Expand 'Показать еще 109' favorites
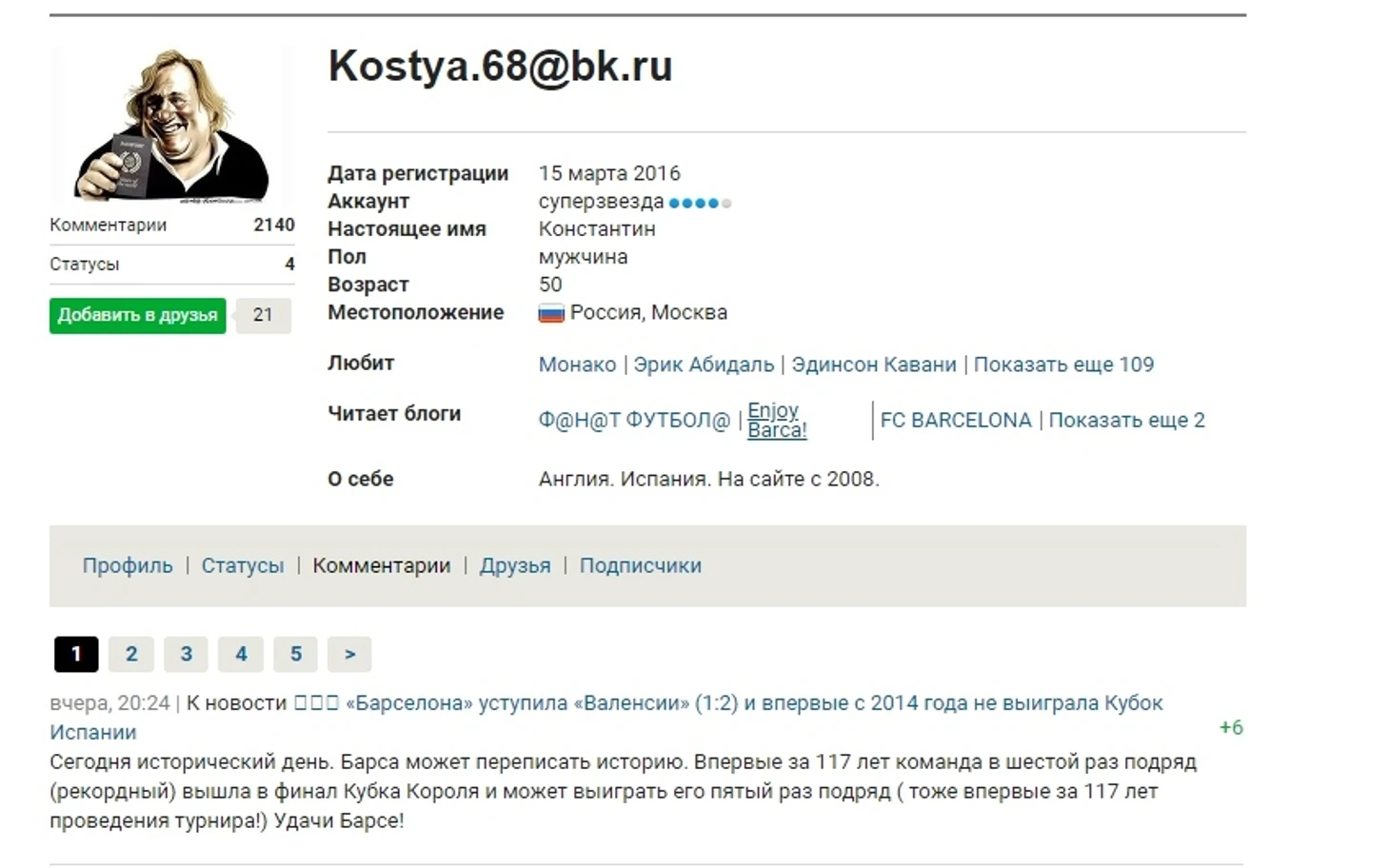 point(1063,365)
